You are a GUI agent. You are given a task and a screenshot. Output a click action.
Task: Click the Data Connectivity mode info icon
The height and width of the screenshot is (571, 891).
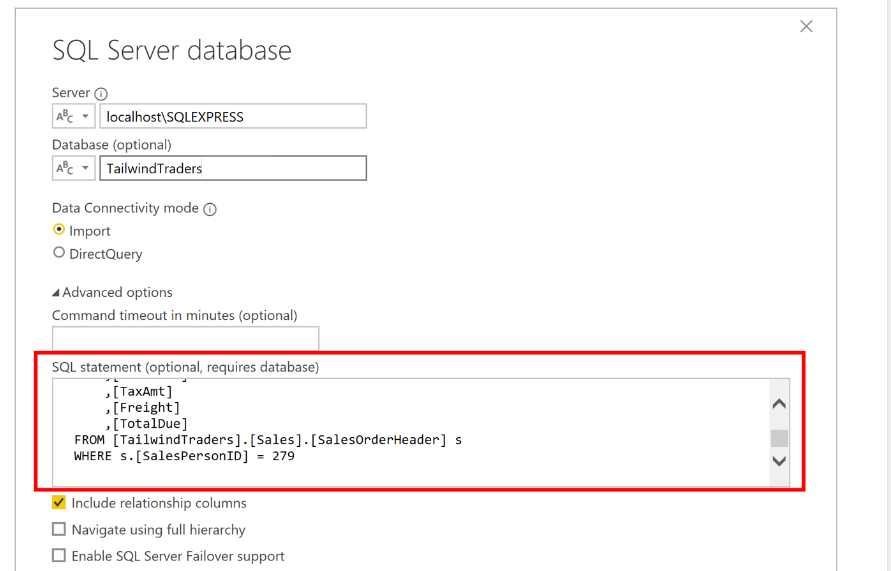[x=210, y=209]
